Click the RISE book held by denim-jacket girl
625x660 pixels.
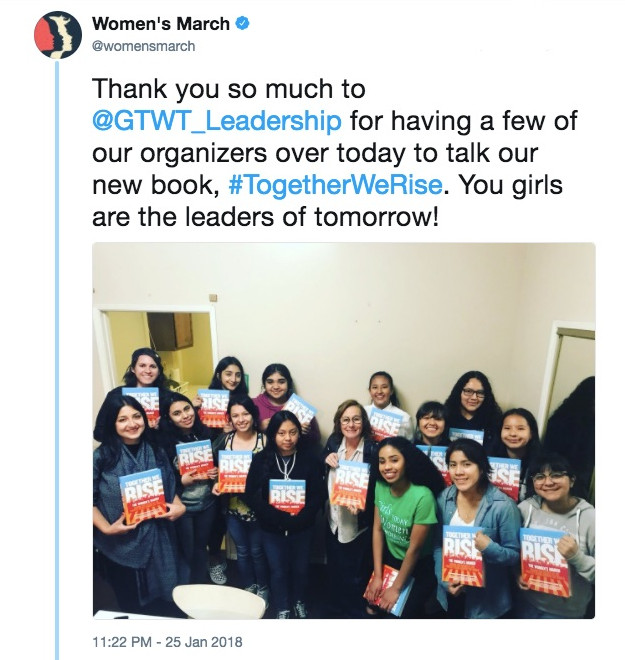(x=463, y=555)
